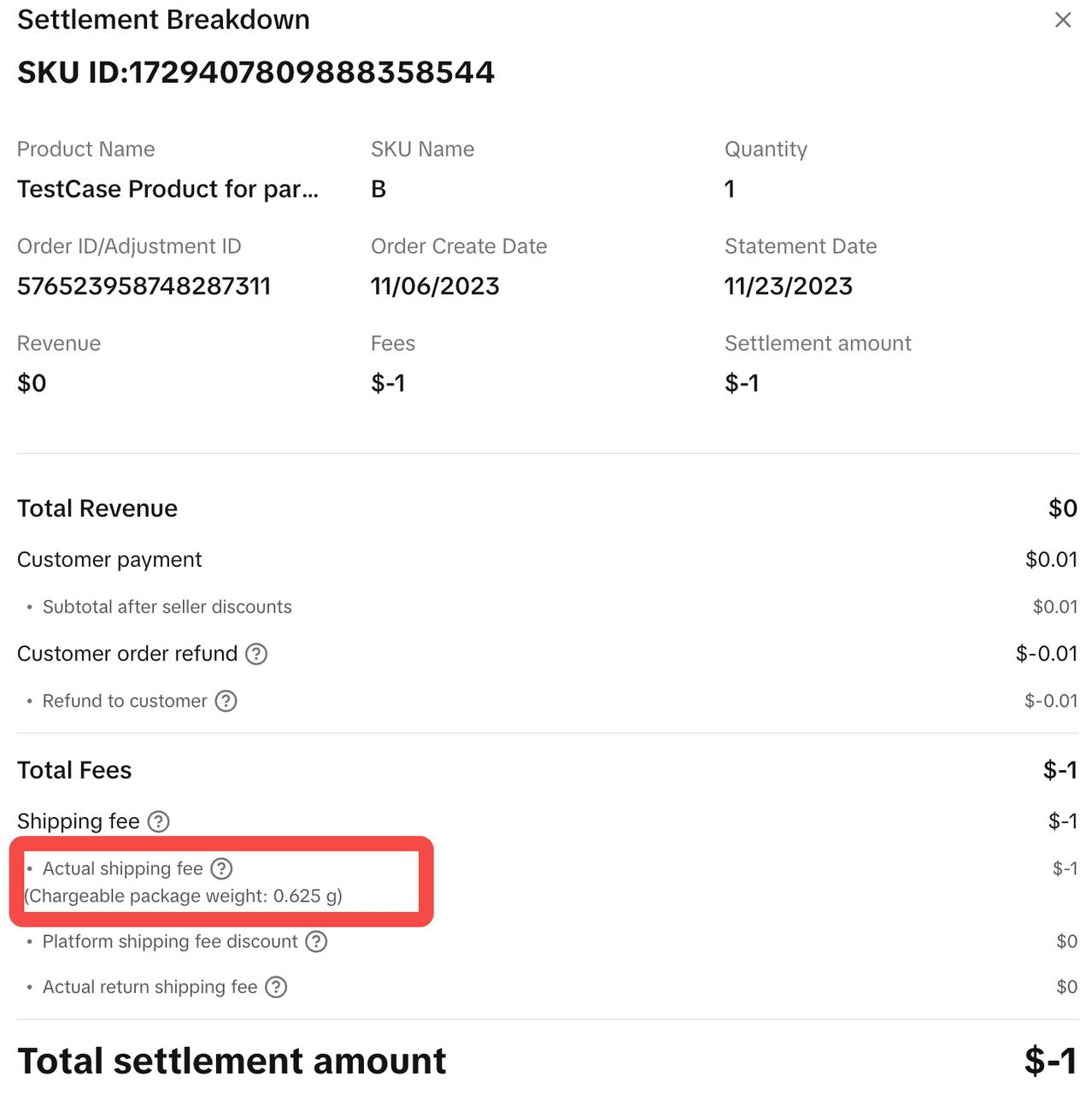Click the Statement Date 11/23/2023
The image size is (1092, 1094).
pyautogui.click(x=788, y=286)
